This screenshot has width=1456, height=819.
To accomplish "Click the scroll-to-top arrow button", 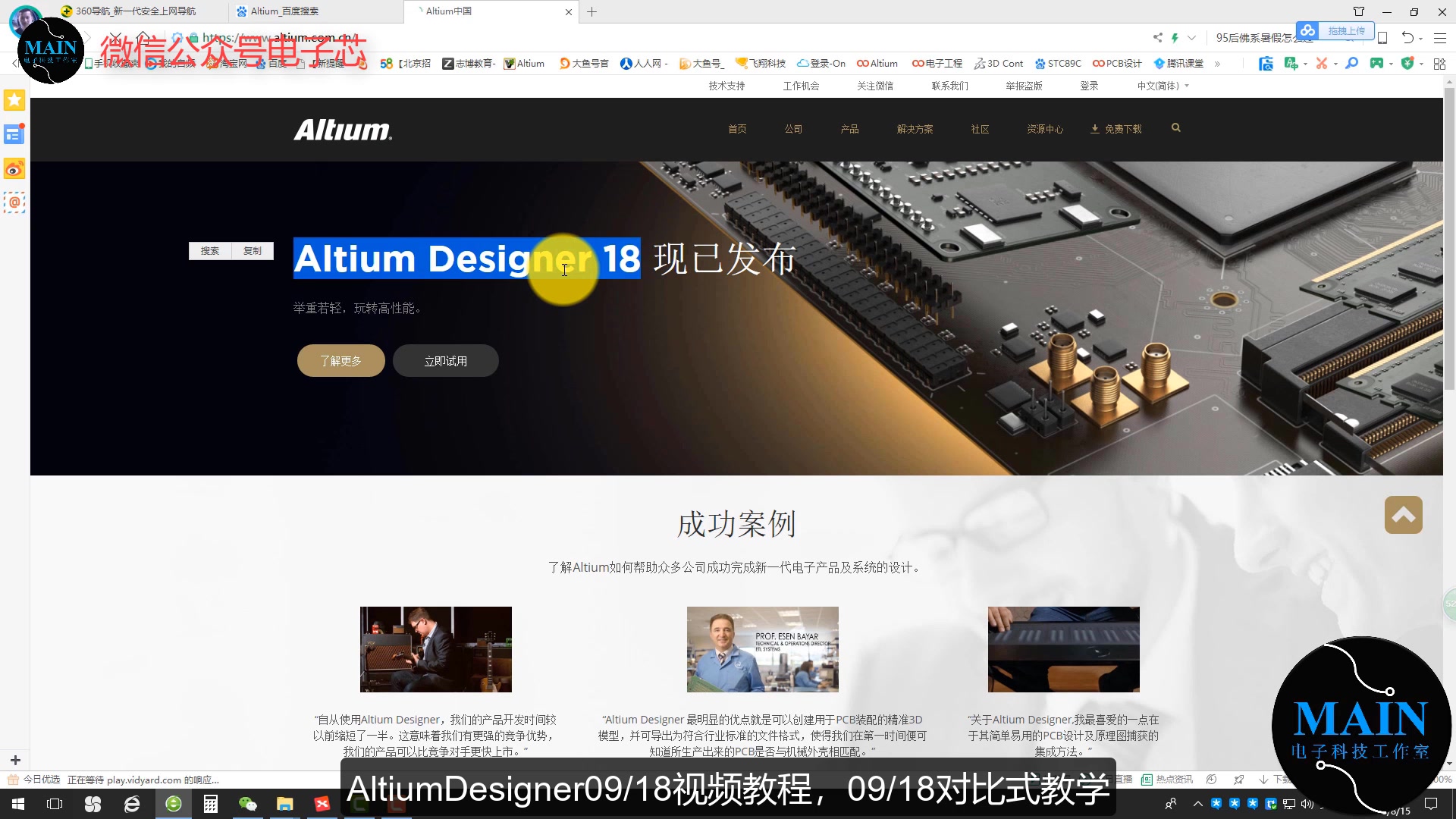I will tap(1403, 516).
